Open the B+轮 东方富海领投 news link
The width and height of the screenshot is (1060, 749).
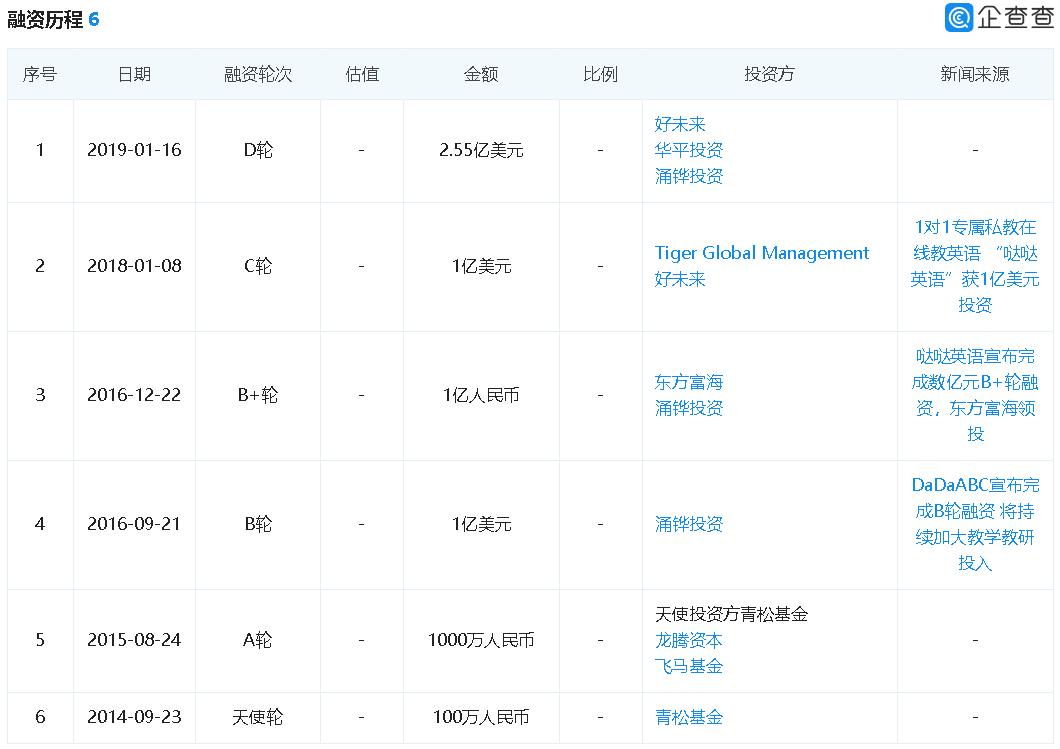coord(975,395)
